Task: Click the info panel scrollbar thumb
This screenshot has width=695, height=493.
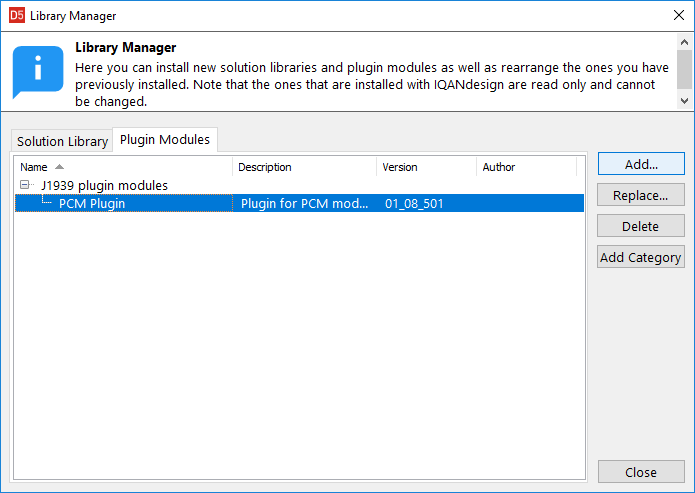Action: [x=684, y=69]
